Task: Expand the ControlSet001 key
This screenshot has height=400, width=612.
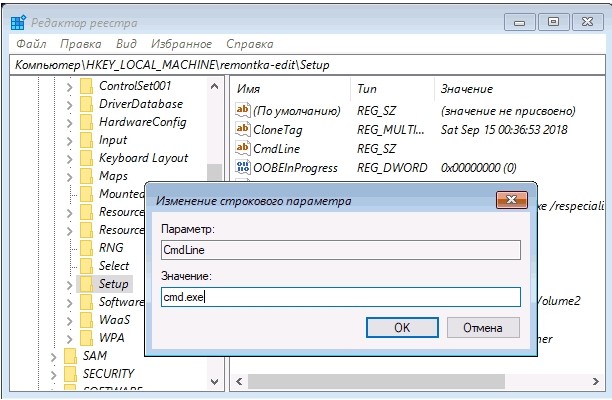Action: pyautogui.click(x=69, y=87)
